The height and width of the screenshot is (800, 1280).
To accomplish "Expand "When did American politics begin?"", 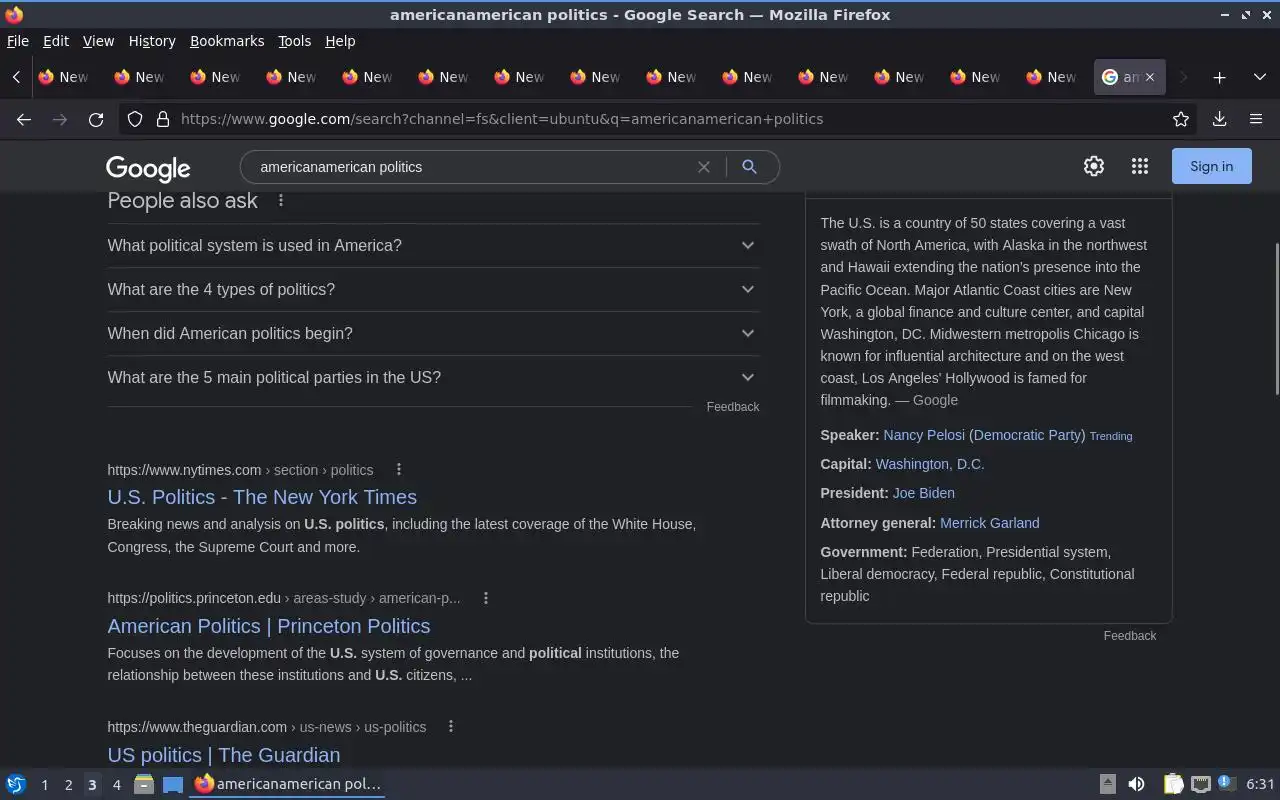I will point(433,333).
